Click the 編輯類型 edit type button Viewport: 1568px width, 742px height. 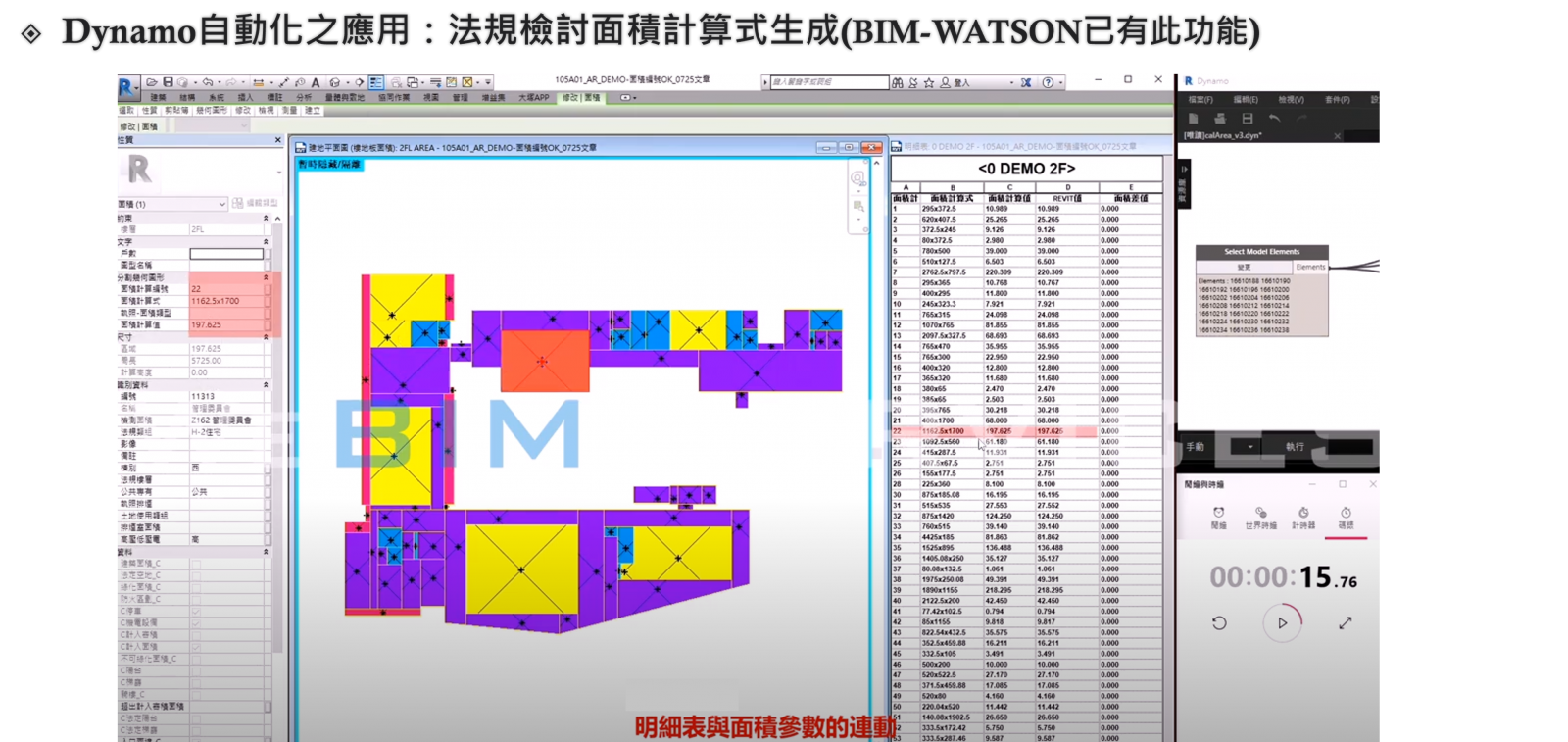[x=255, y=204]
